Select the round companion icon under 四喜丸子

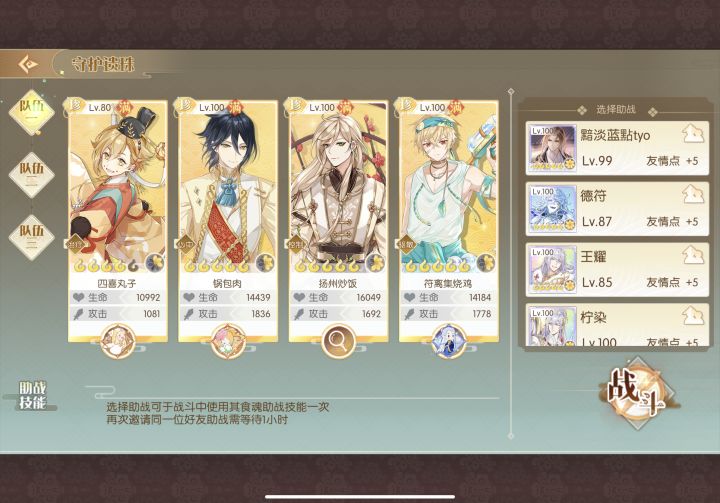118,341
